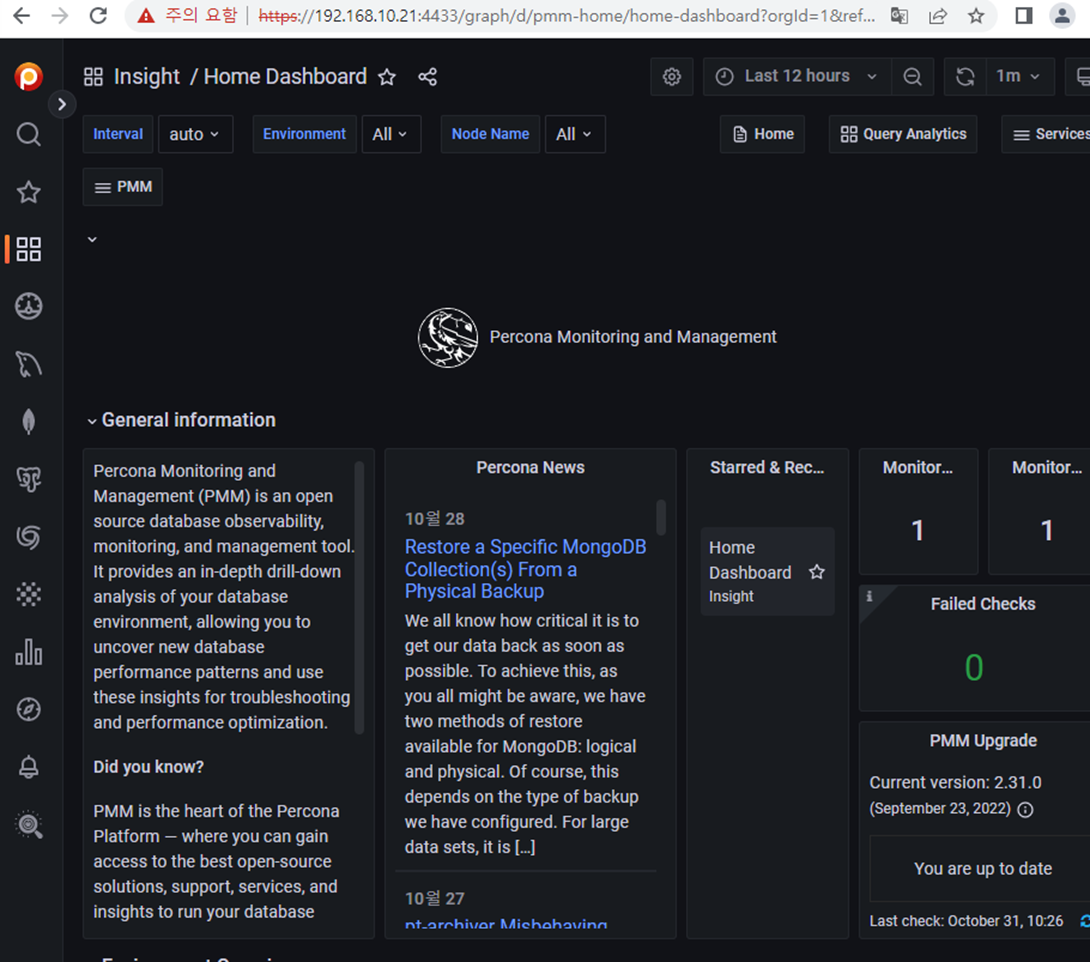
Task: Click the Percona PMM logo icon
Action: click(29, 76)
